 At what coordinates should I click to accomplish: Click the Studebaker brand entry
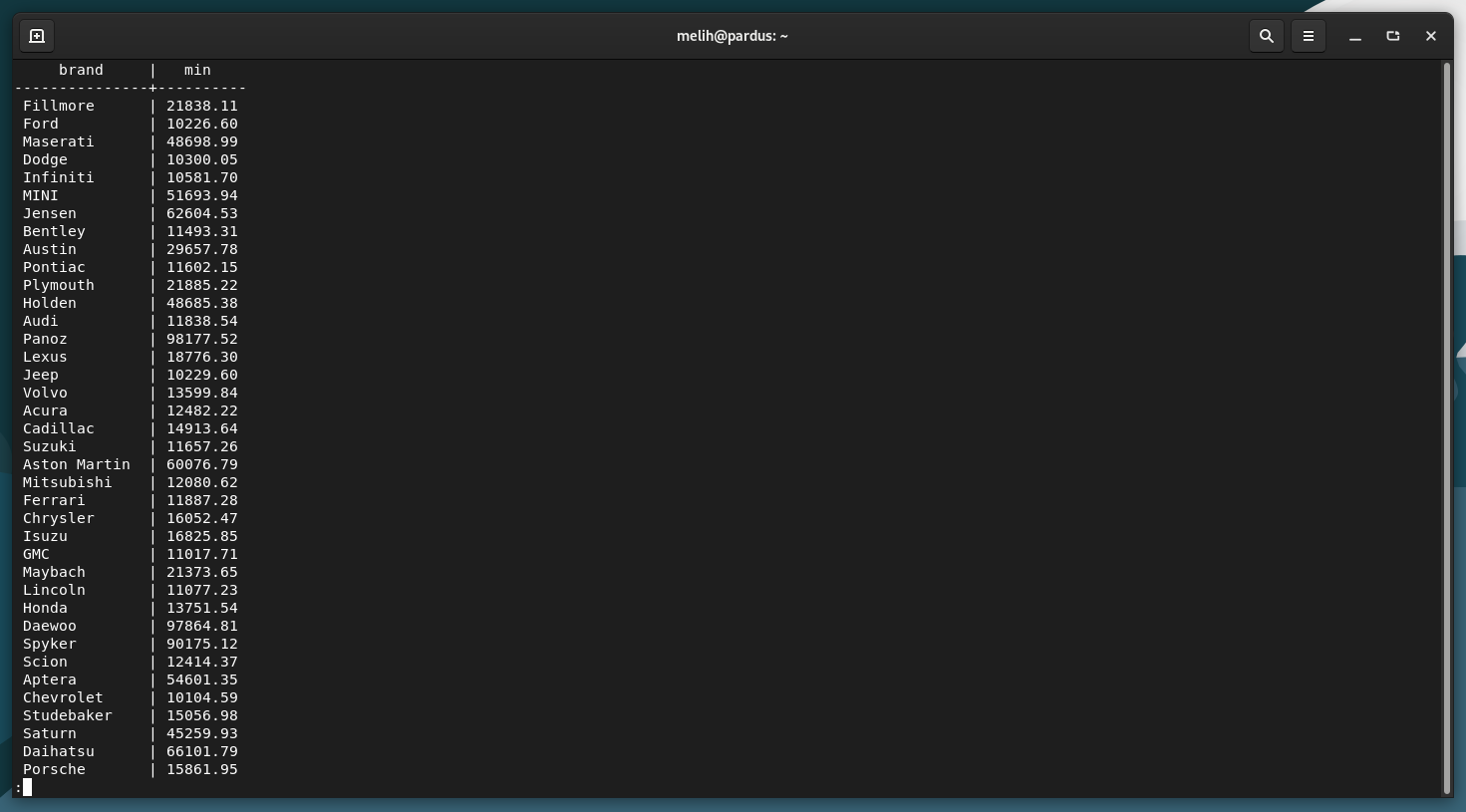click(68, 715)
